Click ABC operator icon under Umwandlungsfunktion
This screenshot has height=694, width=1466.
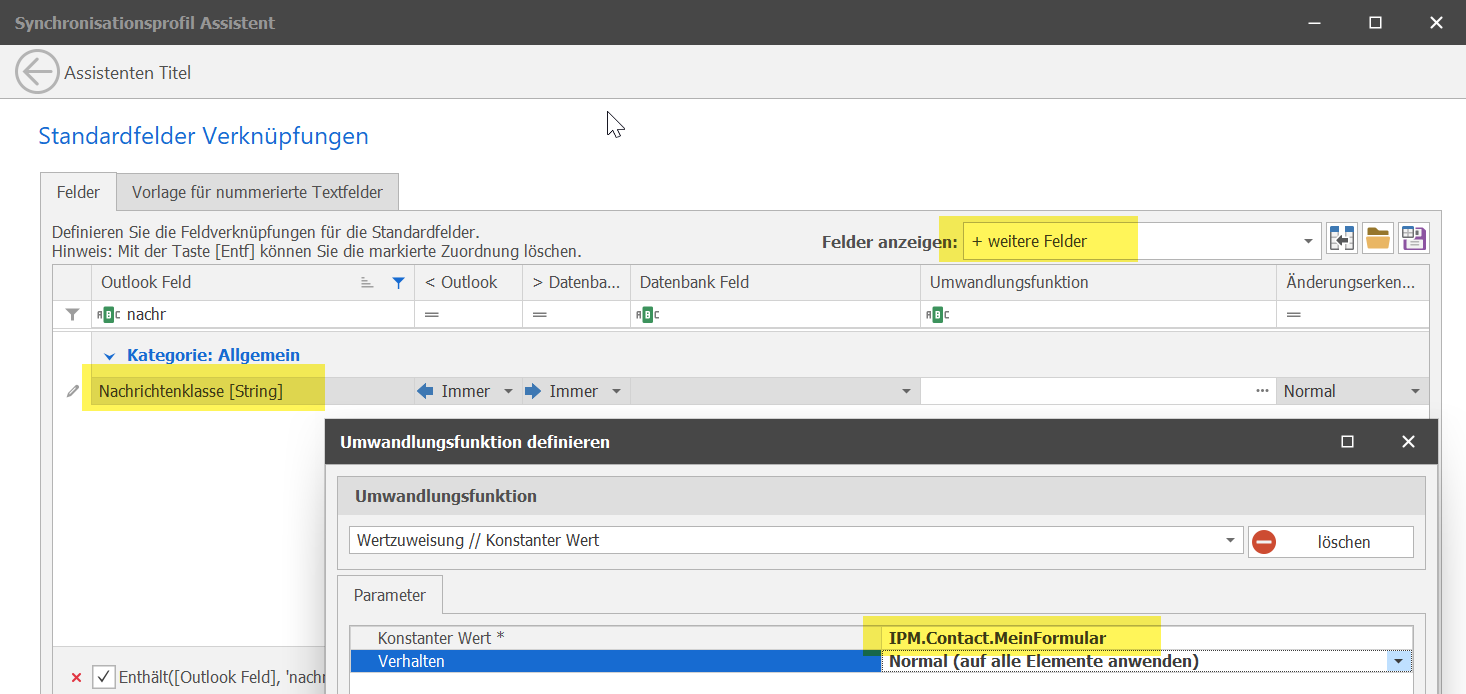[936, 314]
